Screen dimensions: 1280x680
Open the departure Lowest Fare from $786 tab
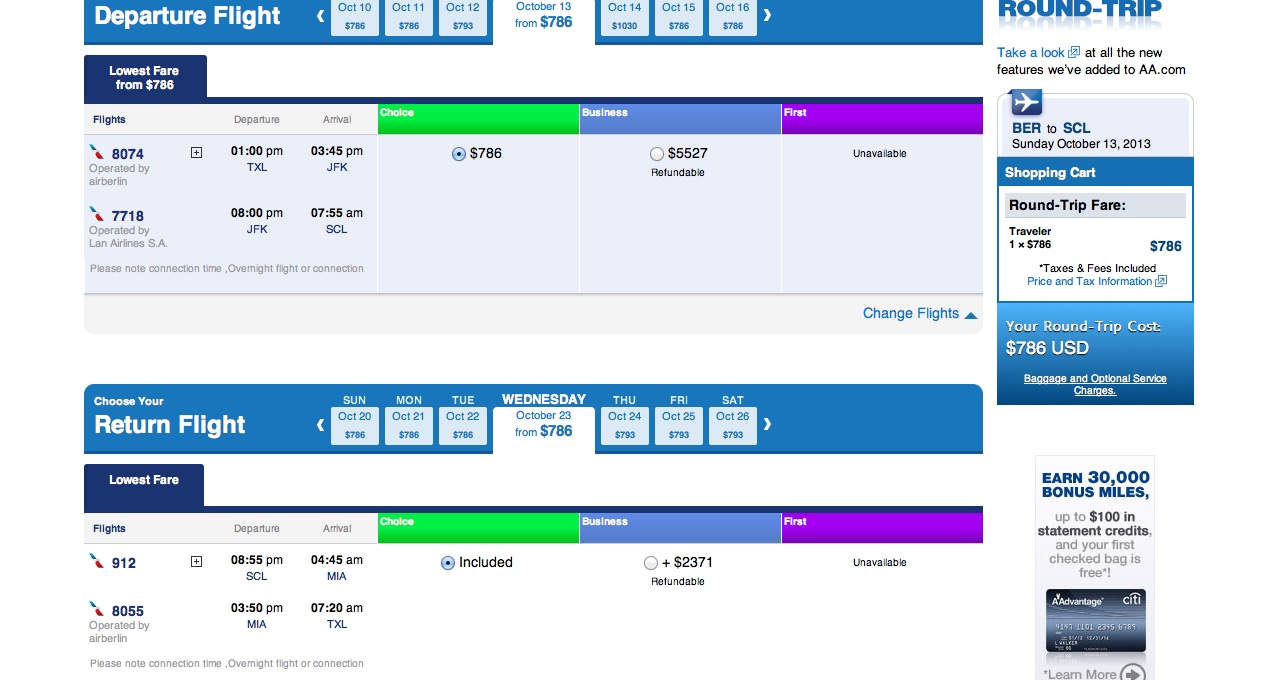(x=145, y=77)
